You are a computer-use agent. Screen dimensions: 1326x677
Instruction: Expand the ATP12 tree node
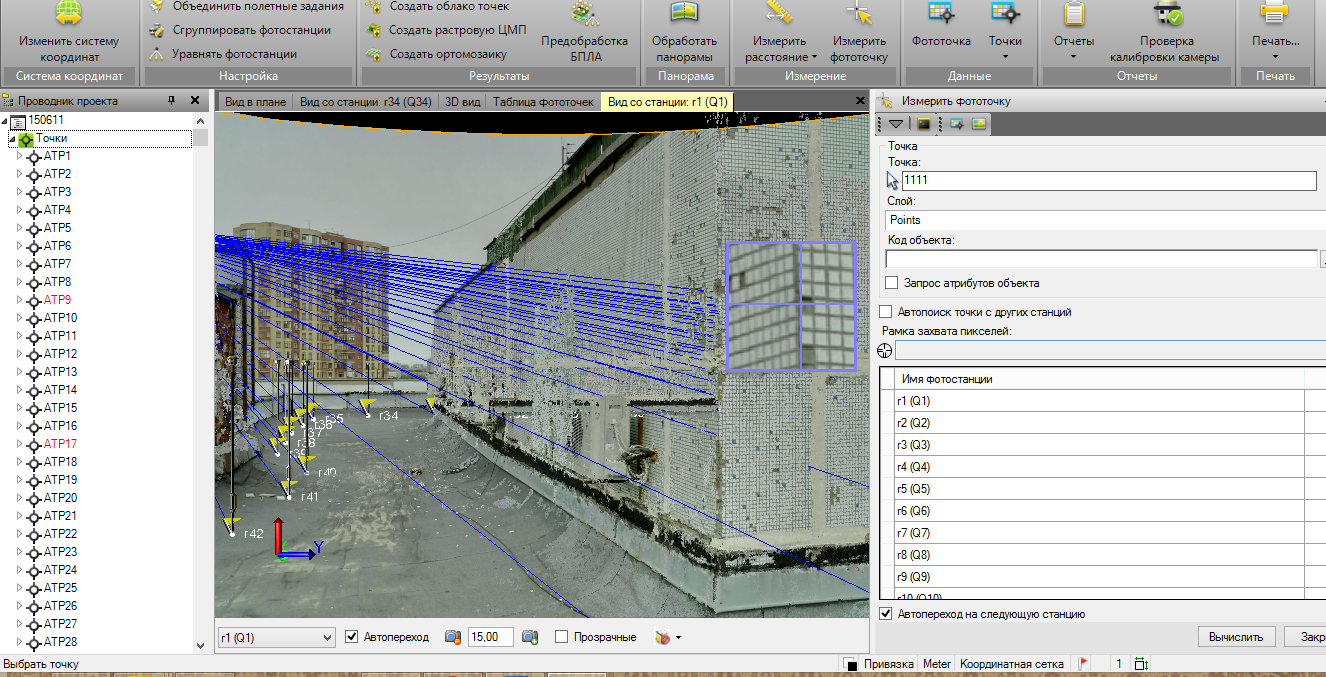pyautogui.click(x=19, y=354)
